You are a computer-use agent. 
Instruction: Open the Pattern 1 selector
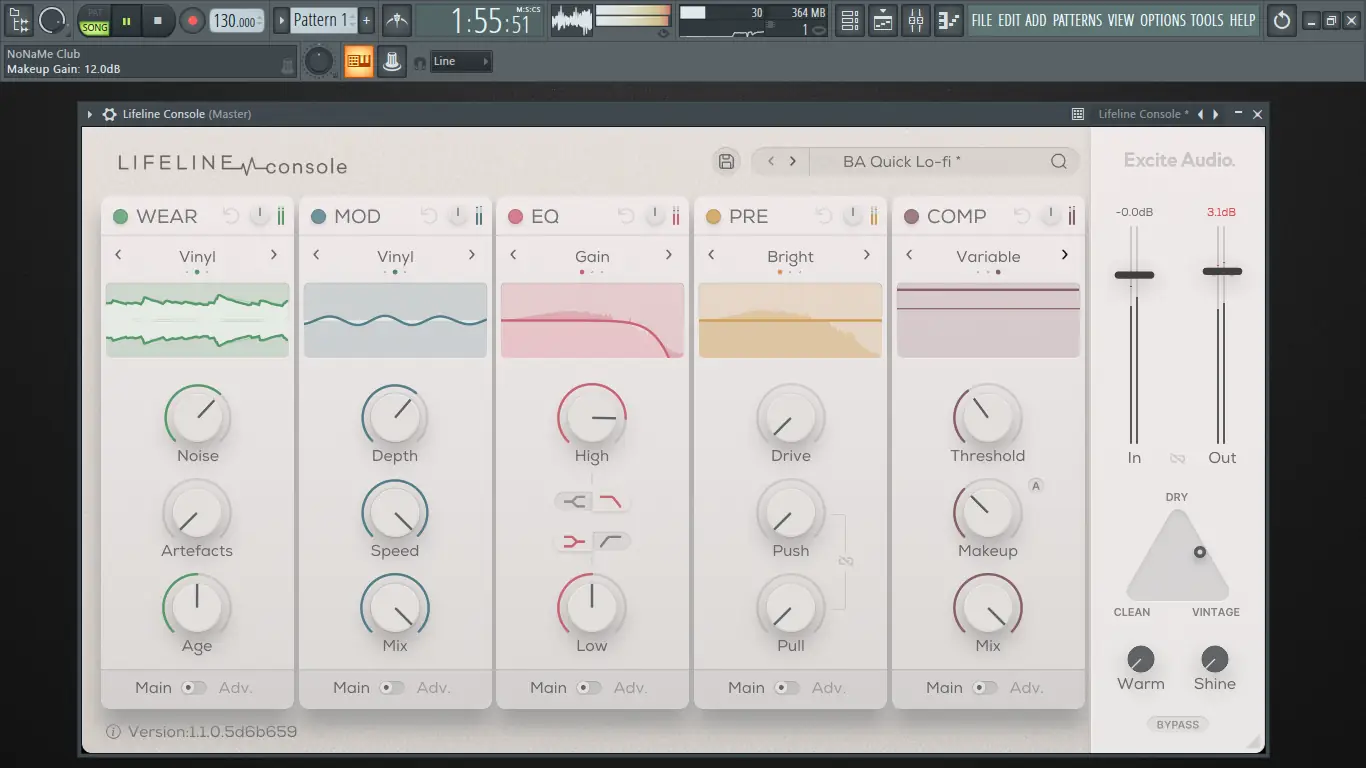click(322, 20)
